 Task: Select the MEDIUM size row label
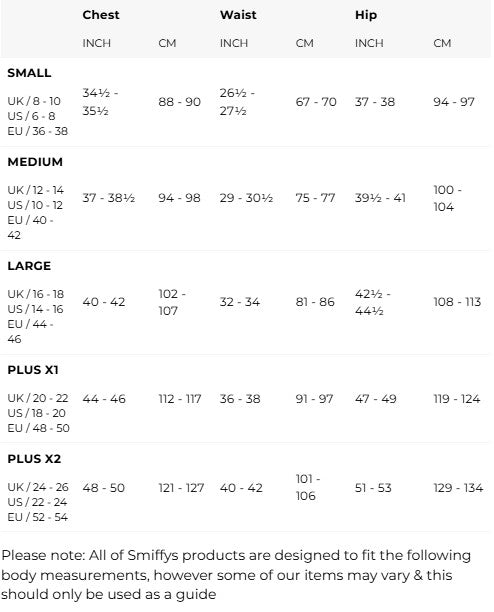35,162
